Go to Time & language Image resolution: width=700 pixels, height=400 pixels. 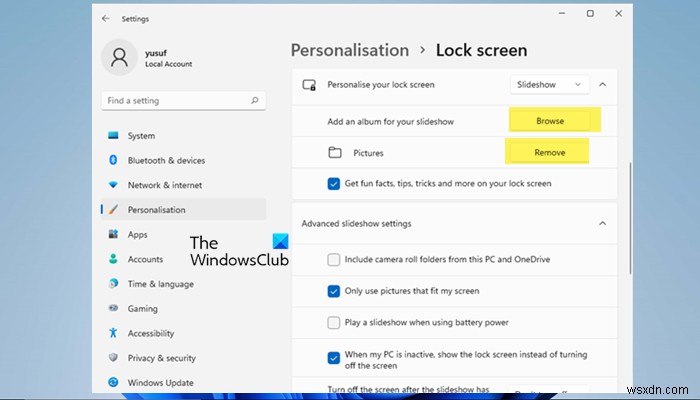pos(183,283)
